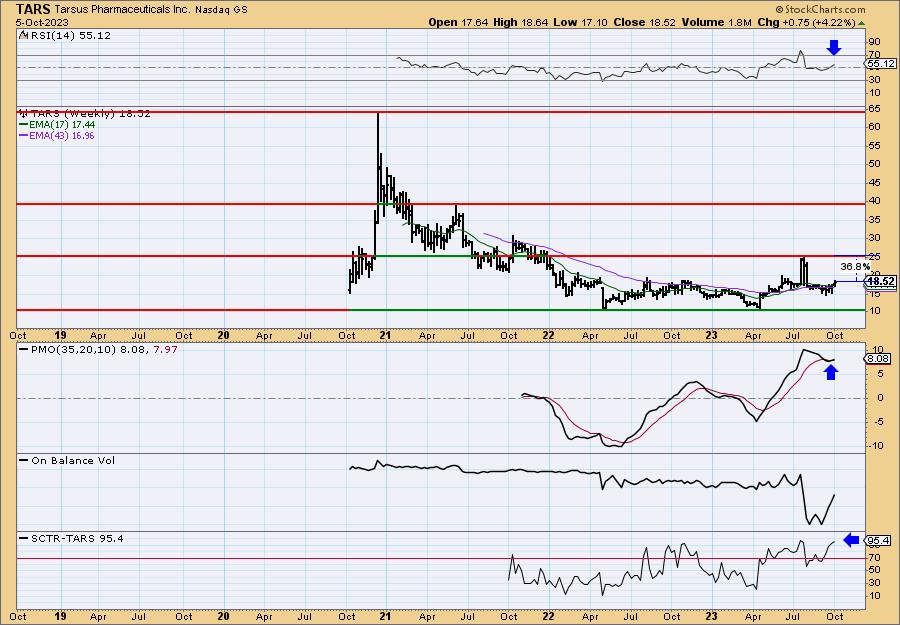Click the Nasdaq GS exchange label

tap(222, 10)
